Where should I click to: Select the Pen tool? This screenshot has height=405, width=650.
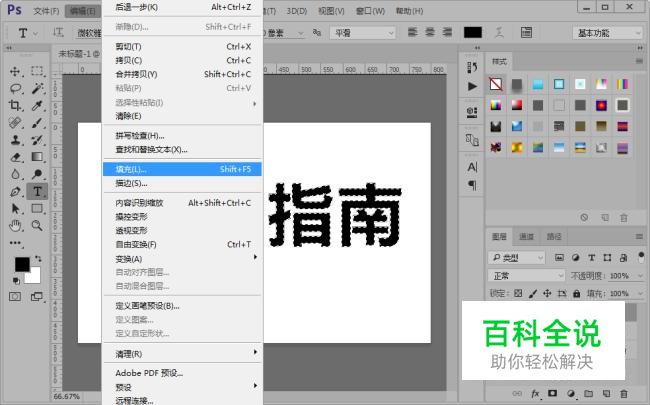(x=15, y=192)
